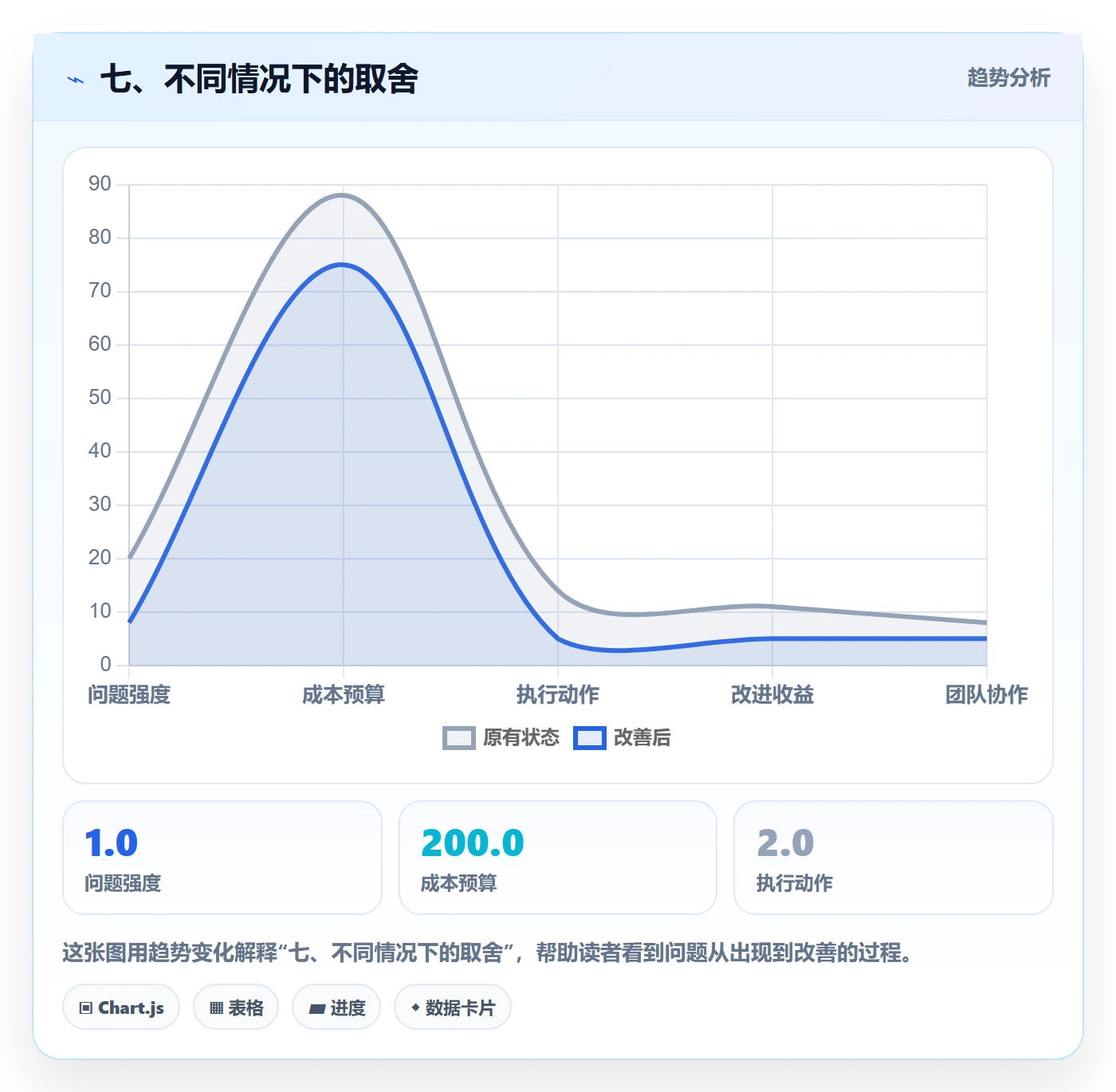Screen dimensions: 1116x1092
Task: Click the title "七、不同情况下的取舍"
Action: pos(259,79)
